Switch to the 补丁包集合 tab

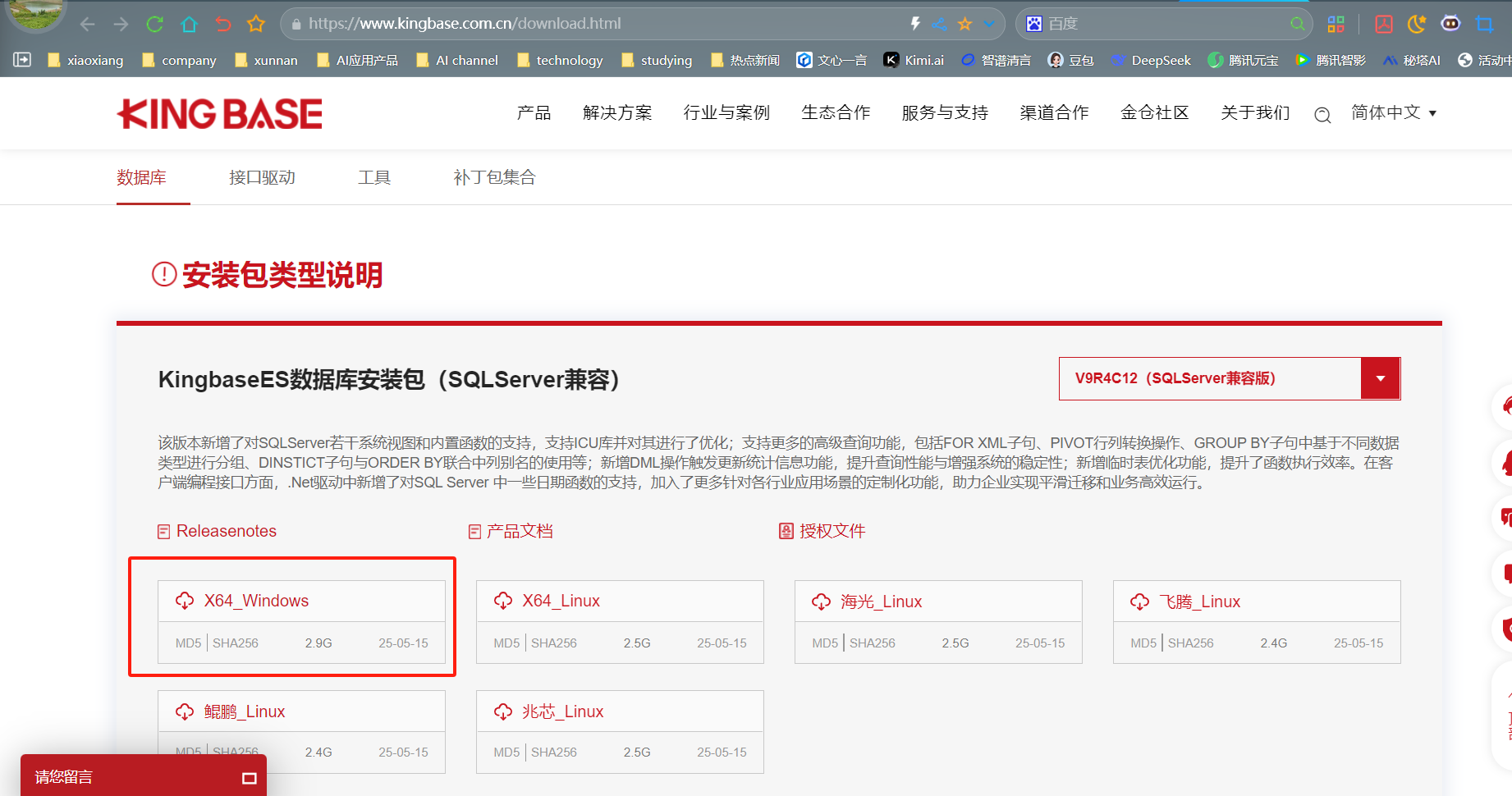click(494, 177)
